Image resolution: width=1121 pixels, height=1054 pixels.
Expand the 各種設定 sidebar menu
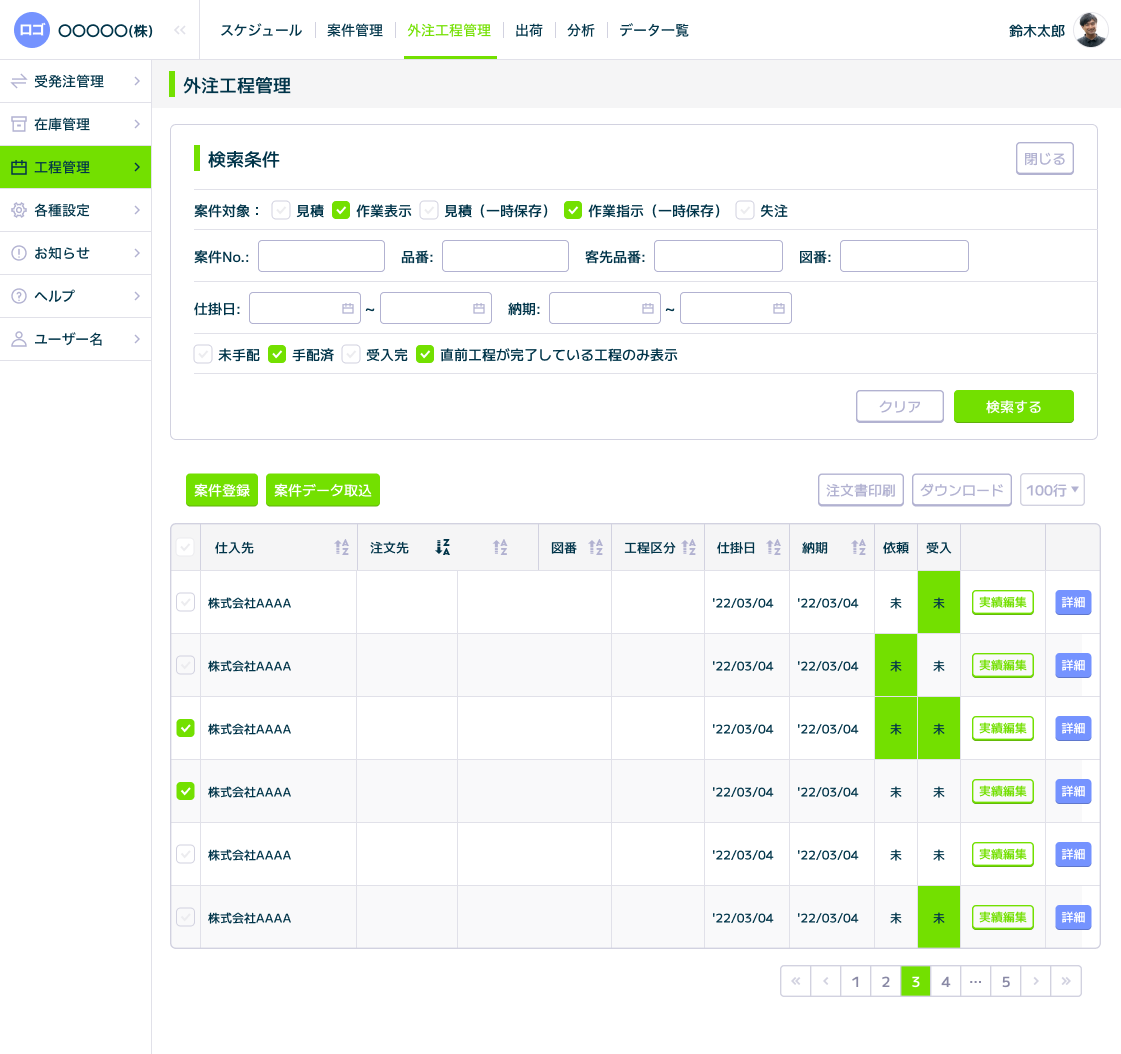75,210
